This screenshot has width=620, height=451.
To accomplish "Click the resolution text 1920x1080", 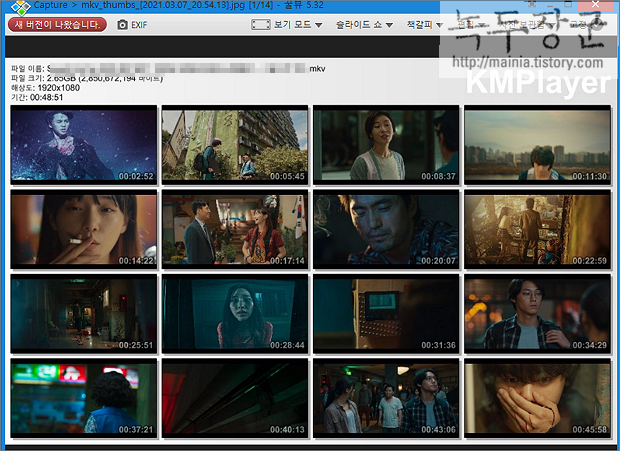I will (x=59, y=88).
